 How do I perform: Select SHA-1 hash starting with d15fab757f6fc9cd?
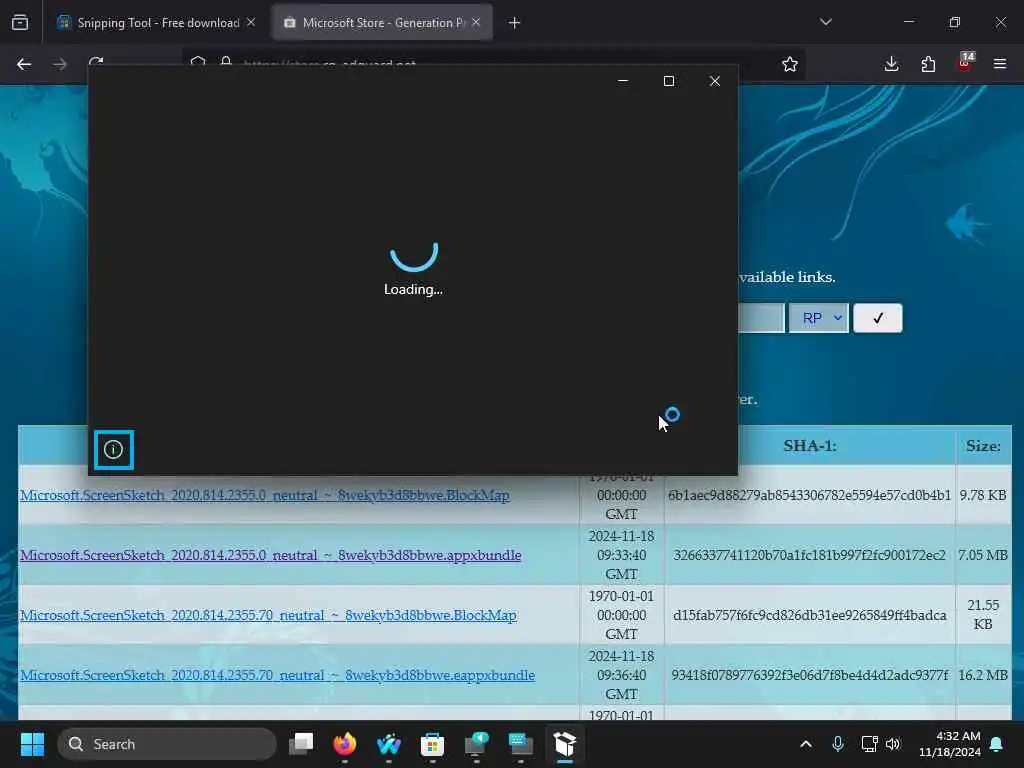click(x=809, y=615)
